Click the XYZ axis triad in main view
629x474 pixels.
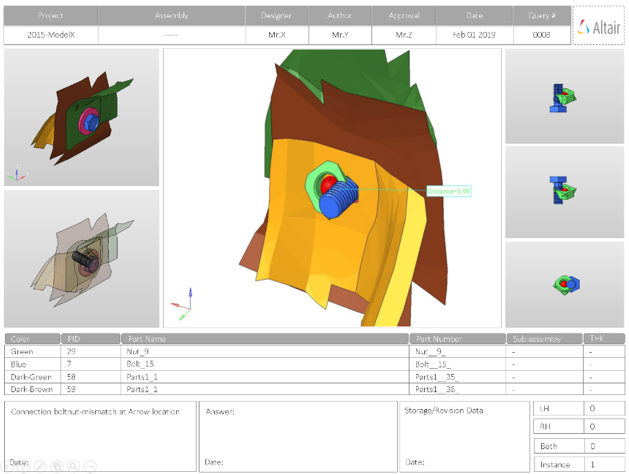click(x=183, y=301)
